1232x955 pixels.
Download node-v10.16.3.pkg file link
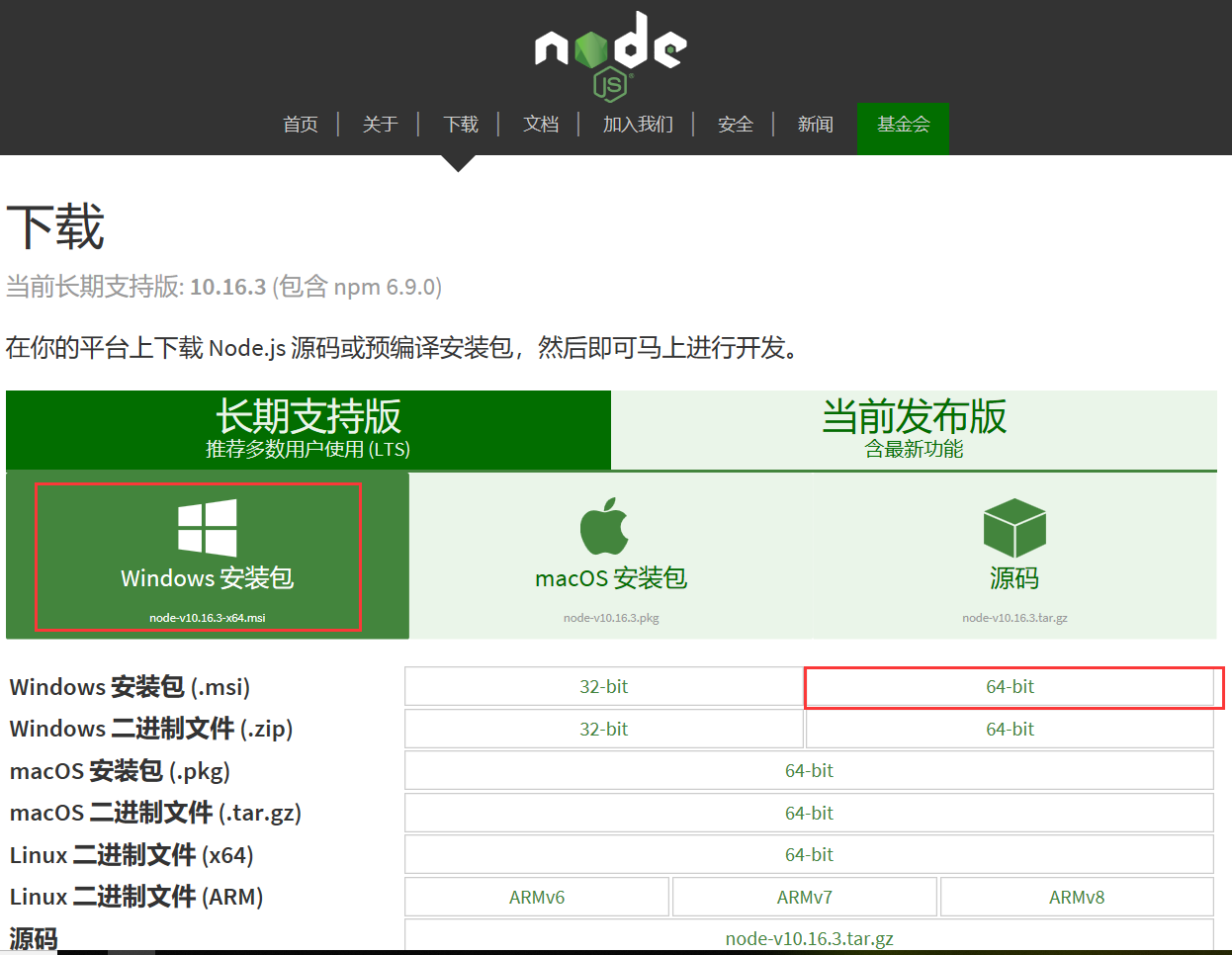point(611,618)
